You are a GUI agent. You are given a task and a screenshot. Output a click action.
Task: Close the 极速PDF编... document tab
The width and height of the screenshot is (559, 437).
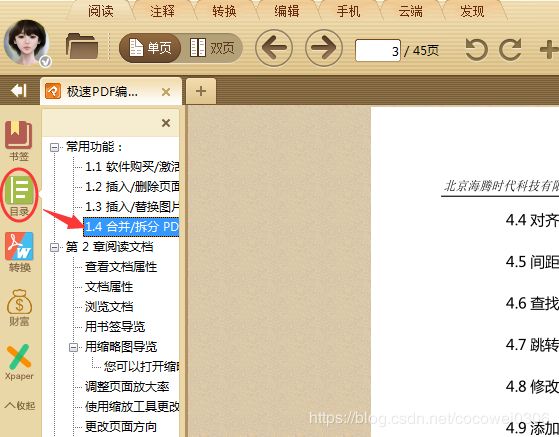(166, 92)
